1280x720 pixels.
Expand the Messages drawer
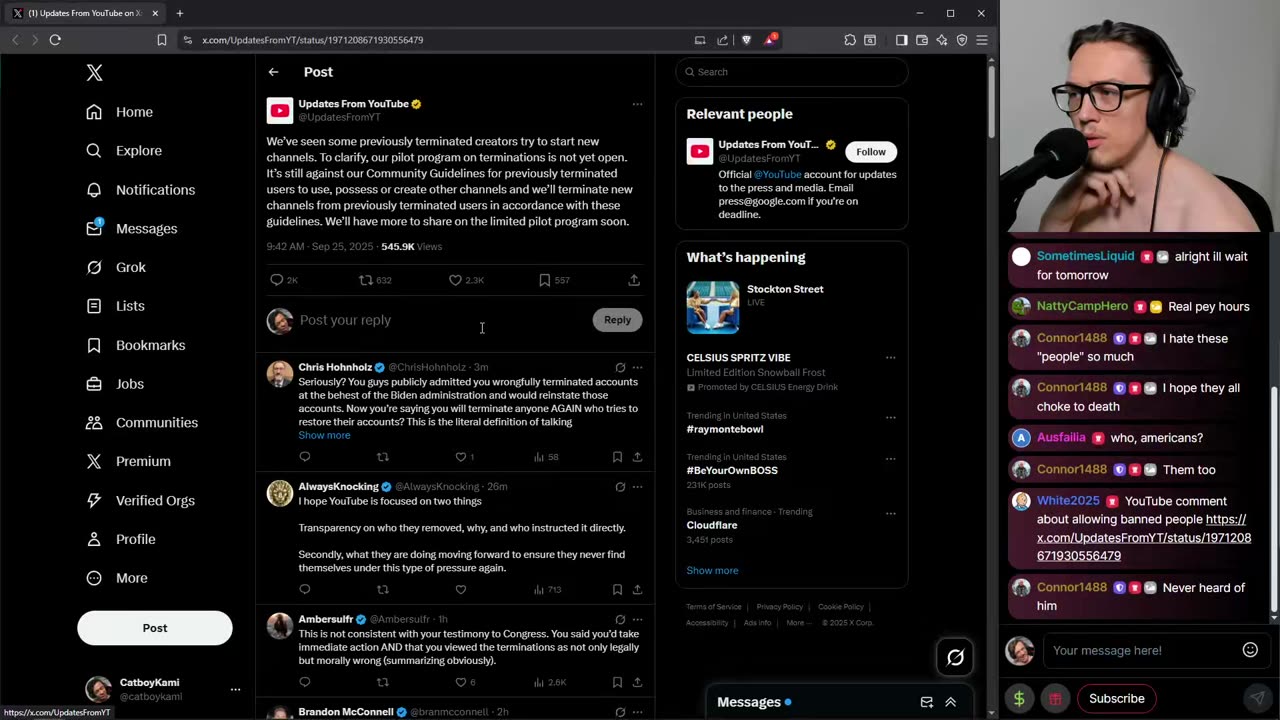(x=950, y=702)
